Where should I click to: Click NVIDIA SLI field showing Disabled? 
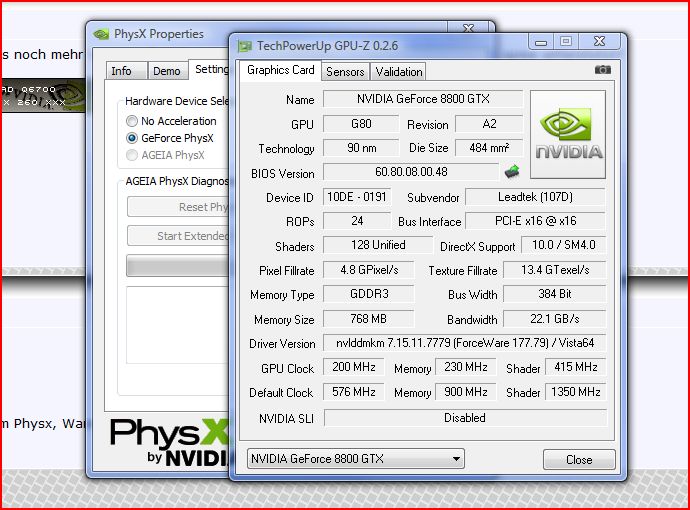click(x=465, y=418)
